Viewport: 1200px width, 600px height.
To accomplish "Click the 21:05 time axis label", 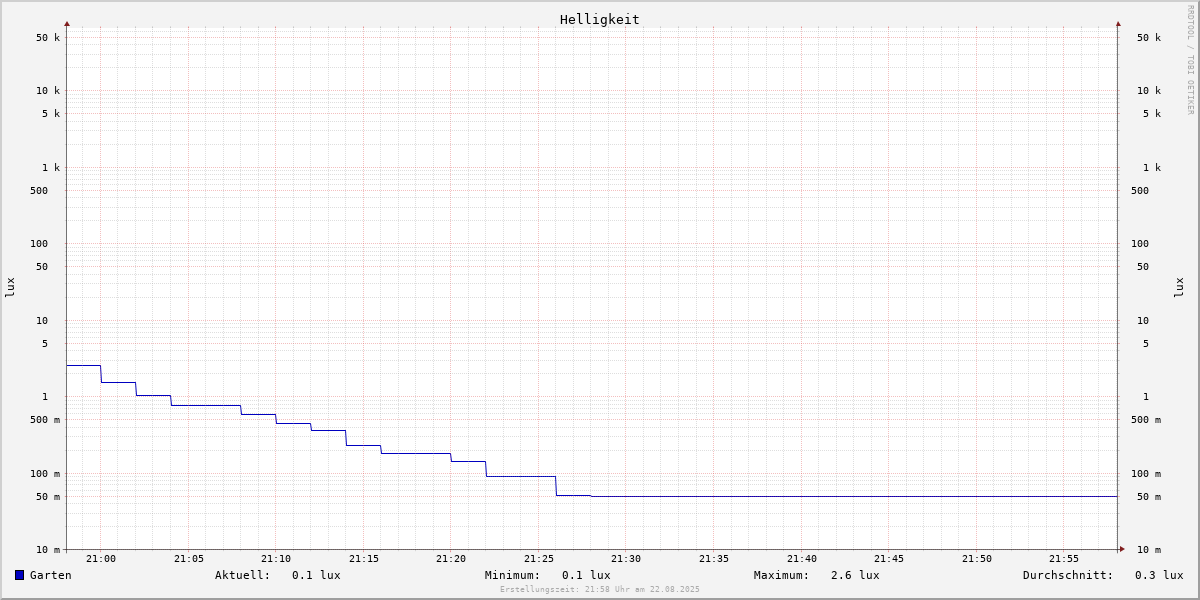I will pyautogui.click(x=189, y=559).
